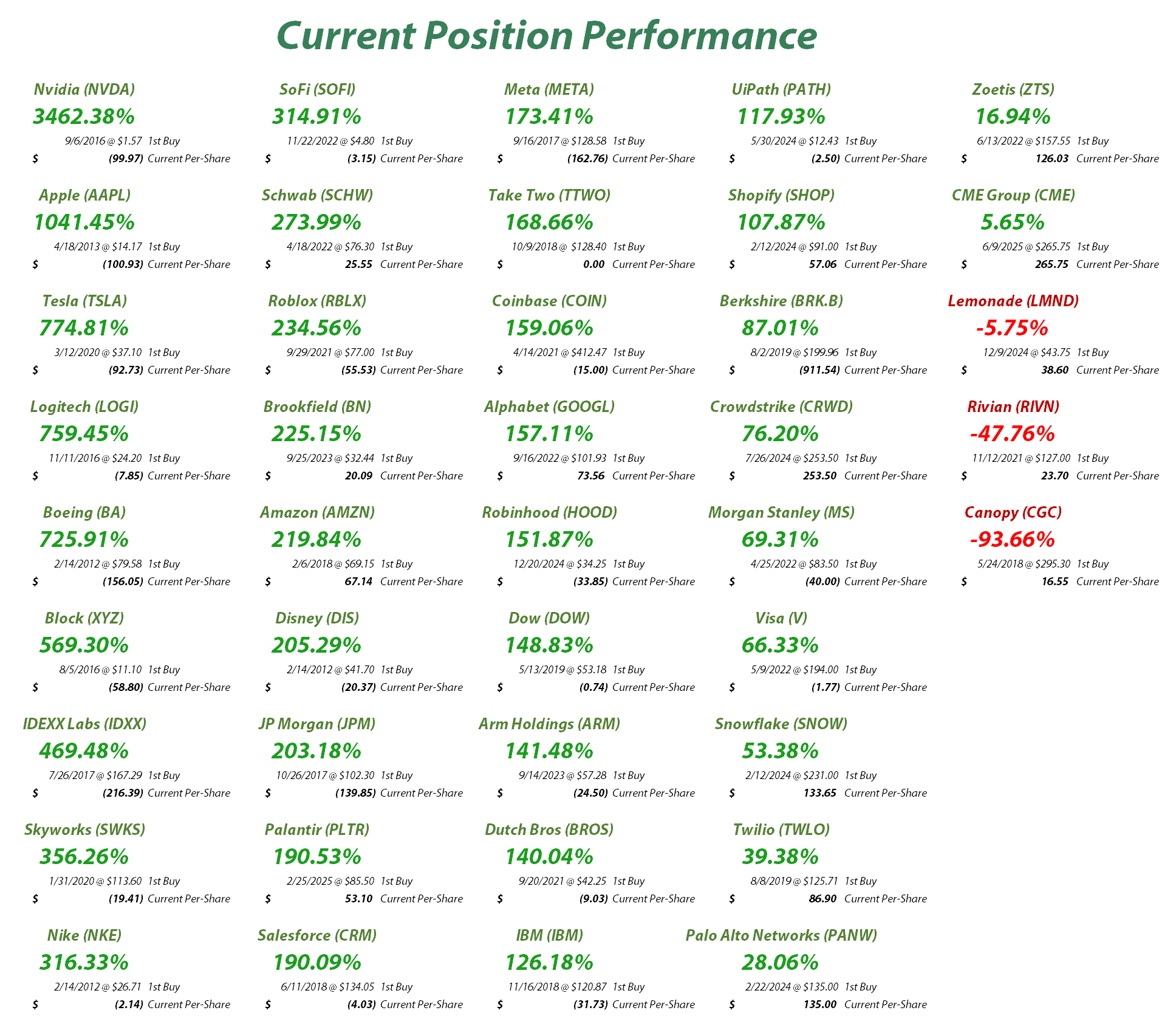The width and height of the screenshot is (1176, 1027).
Task: Click the red Lemonade (LMND) label
Action: (x=1013, y=301)
